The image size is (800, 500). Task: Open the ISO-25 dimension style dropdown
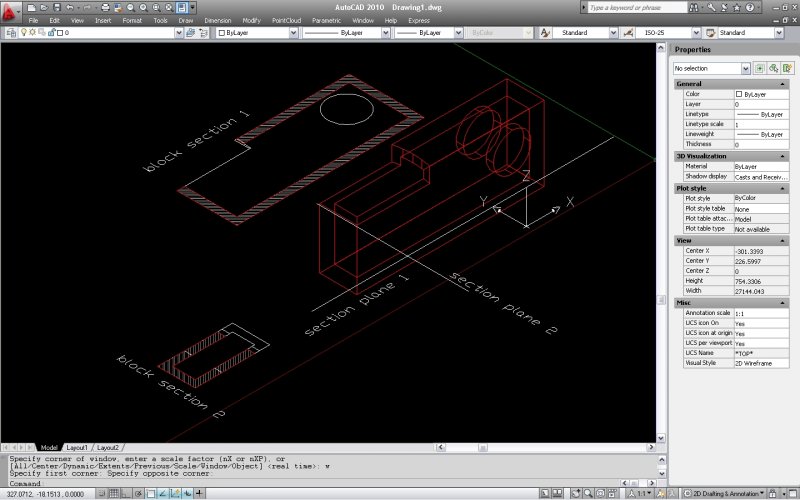696,33
